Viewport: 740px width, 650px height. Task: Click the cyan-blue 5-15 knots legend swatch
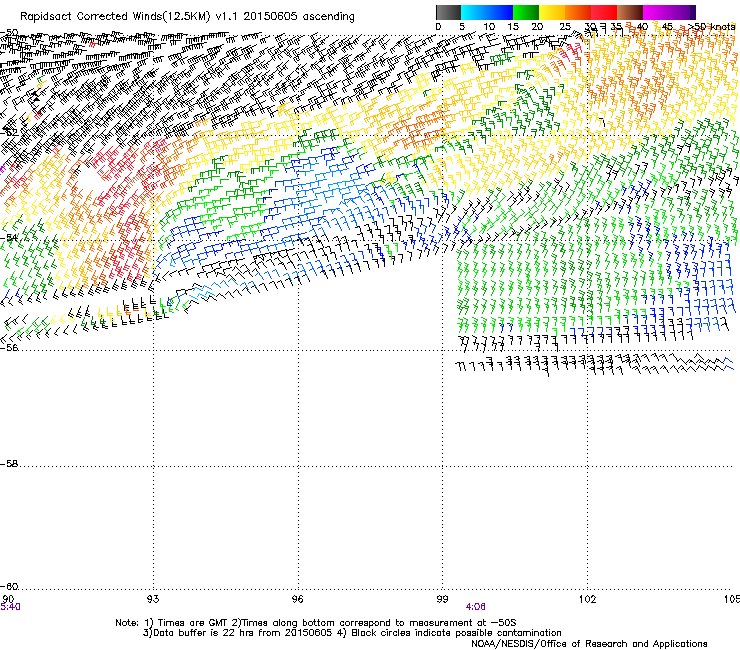coord(487,12)
